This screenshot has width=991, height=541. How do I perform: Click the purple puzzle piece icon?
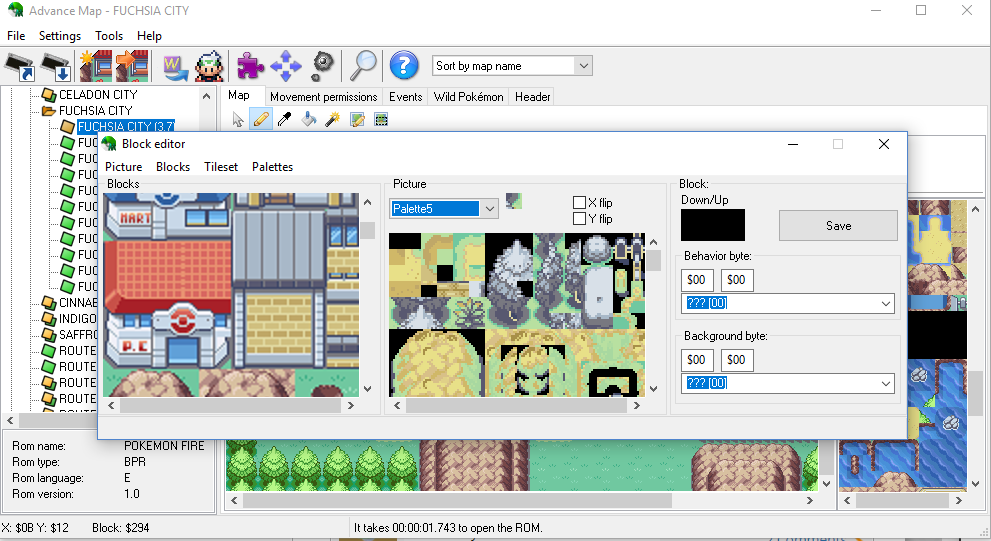coord(250,66)
